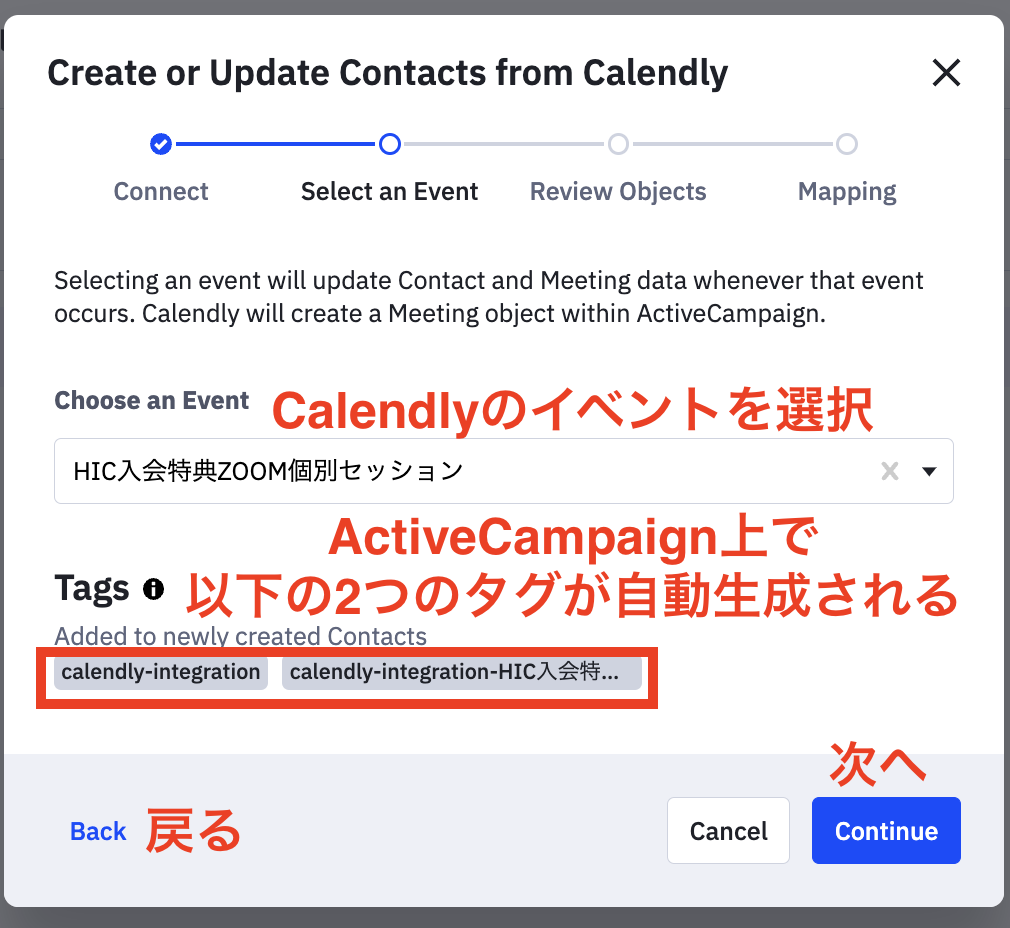This screenshot has height=928, width=1010.
Task: Click the progress line between Connect and Select an Event
Action: coord(275,144)
